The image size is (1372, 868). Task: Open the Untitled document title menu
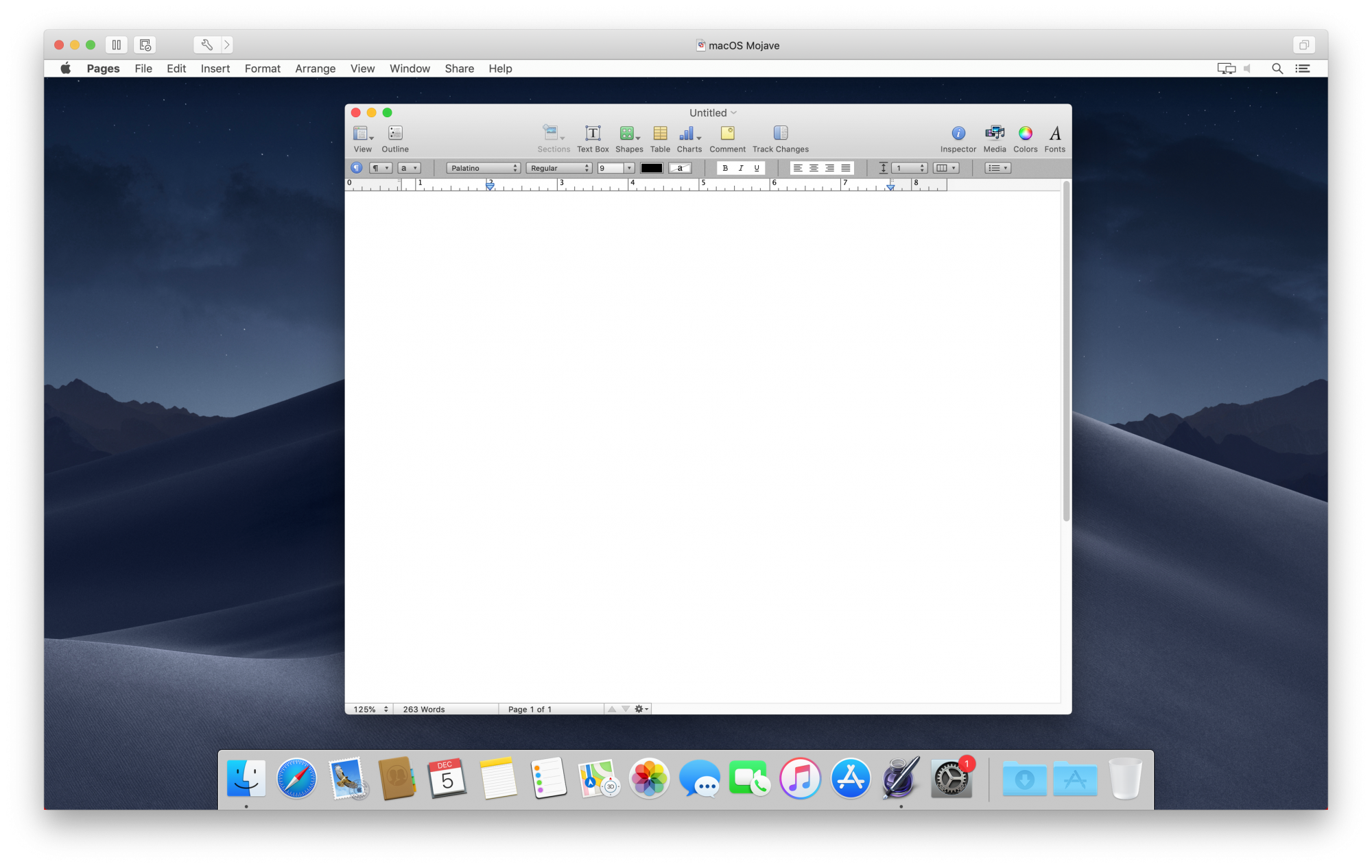[713, 112]
